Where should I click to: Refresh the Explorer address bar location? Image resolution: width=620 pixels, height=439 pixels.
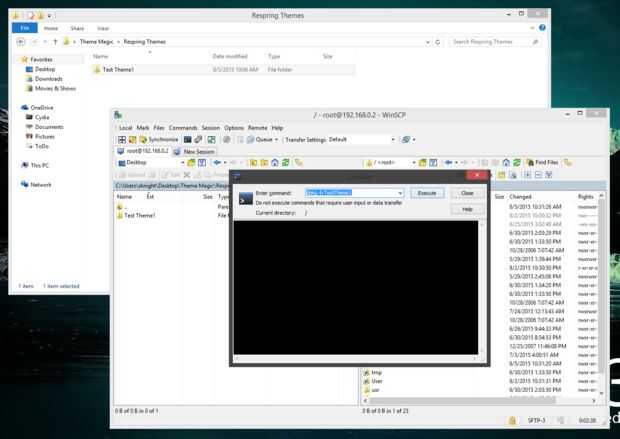[437, 42]
